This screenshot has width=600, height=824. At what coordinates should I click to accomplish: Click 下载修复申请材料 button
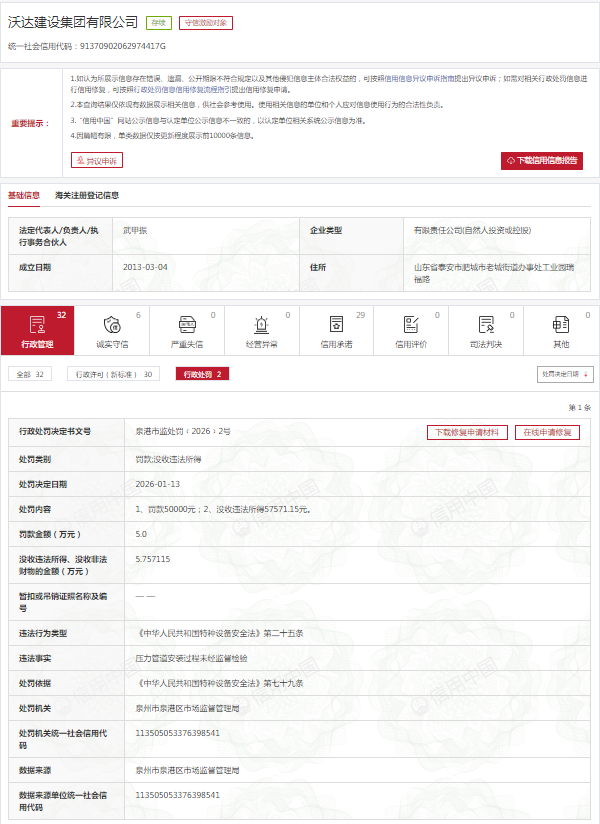[467, 432]
